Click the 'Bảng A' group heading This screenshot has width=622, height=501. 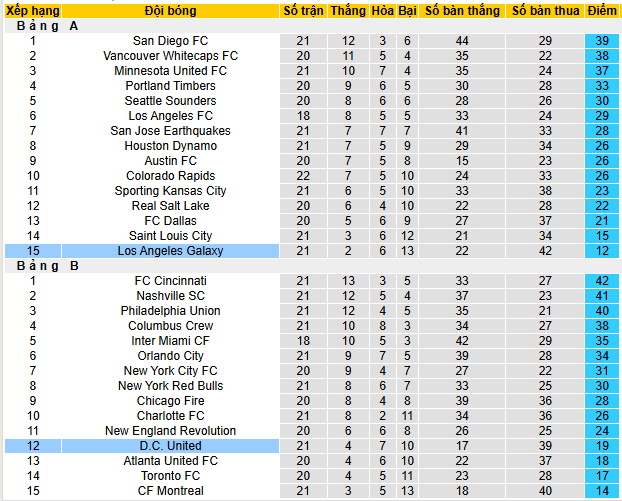click(x=48, y=26)
